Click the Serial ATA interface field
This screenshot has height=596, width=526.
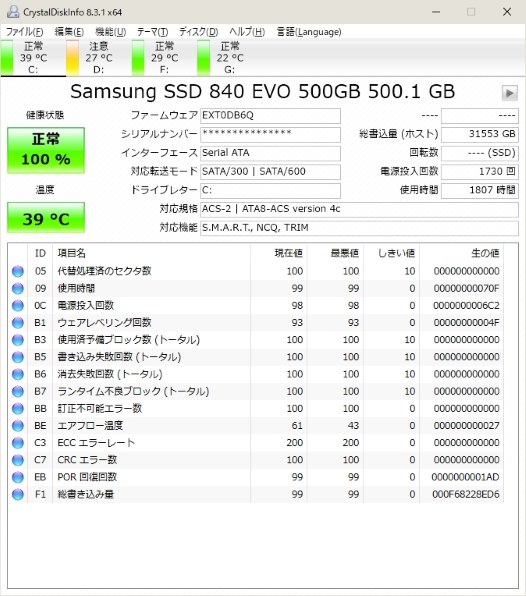point(270,153)
